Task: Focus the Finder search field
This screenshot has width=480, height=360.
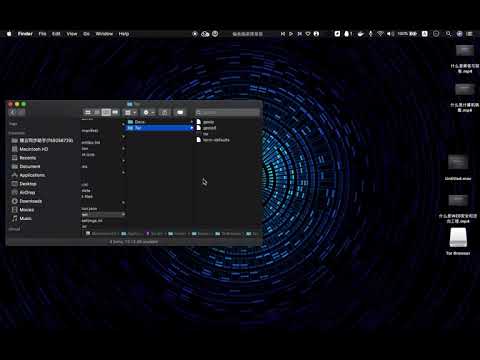Action: coord(227,113)
